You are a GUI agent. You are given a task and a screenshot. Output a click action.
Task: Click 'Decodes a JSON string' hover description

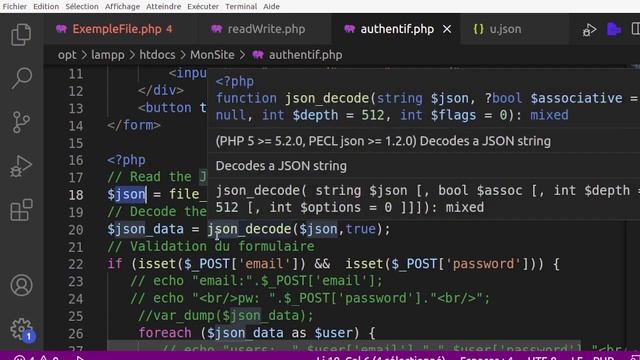(x=281, y=166)
